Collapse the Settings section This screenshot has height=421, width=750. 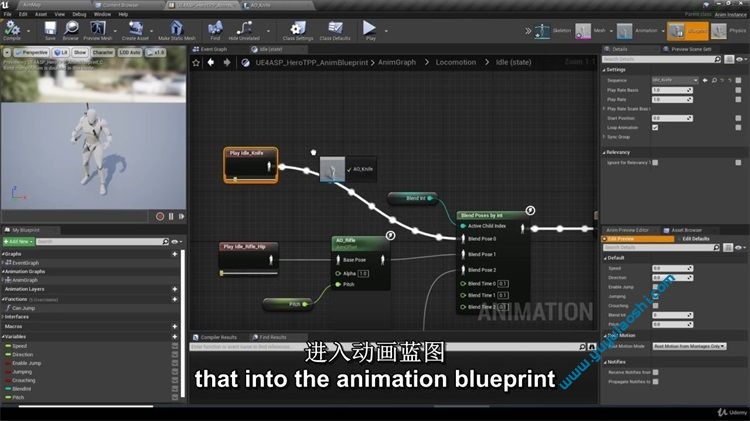click(x=604, y=70)
